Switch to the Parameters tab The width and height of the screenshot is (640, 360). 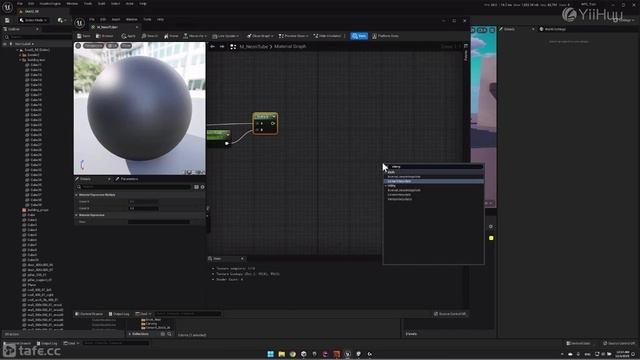[127, 179]
